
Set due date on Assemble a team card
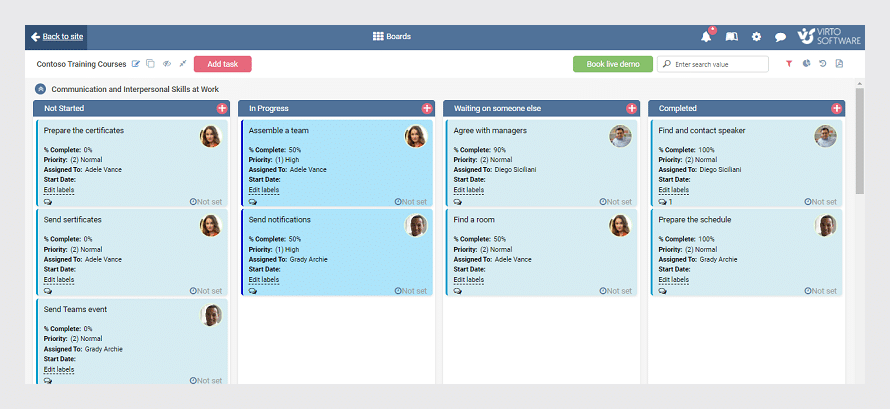click(410, 202)
